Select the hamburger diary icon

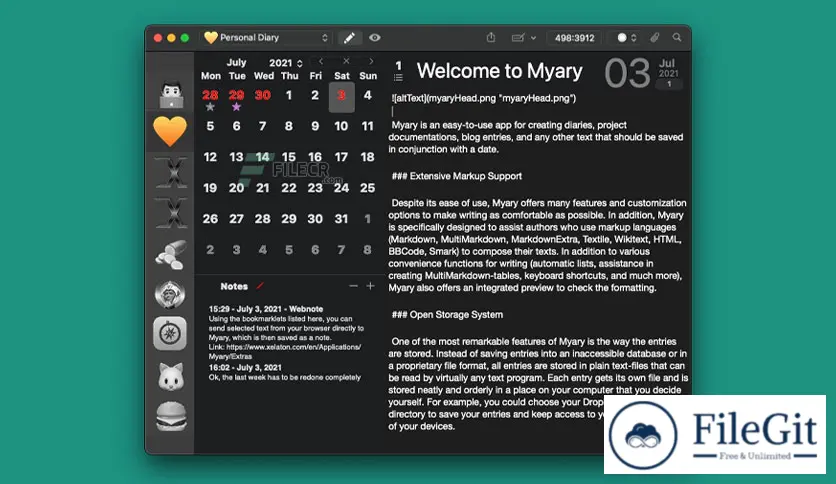(171, 416)
